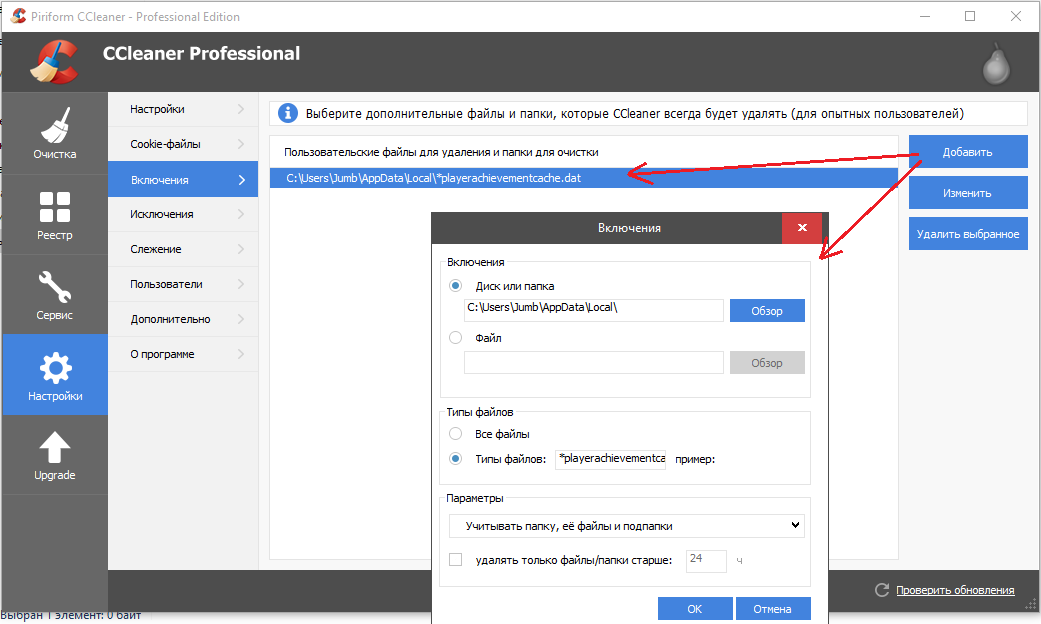Cancel the dialog with Отмена

coord(772,608)
